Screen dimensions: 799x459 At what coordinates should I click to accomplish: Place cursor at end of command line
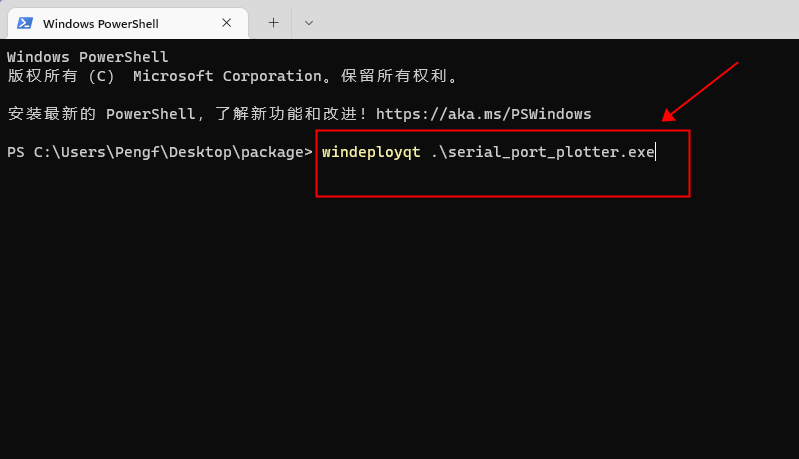click(x=655, y=152)
